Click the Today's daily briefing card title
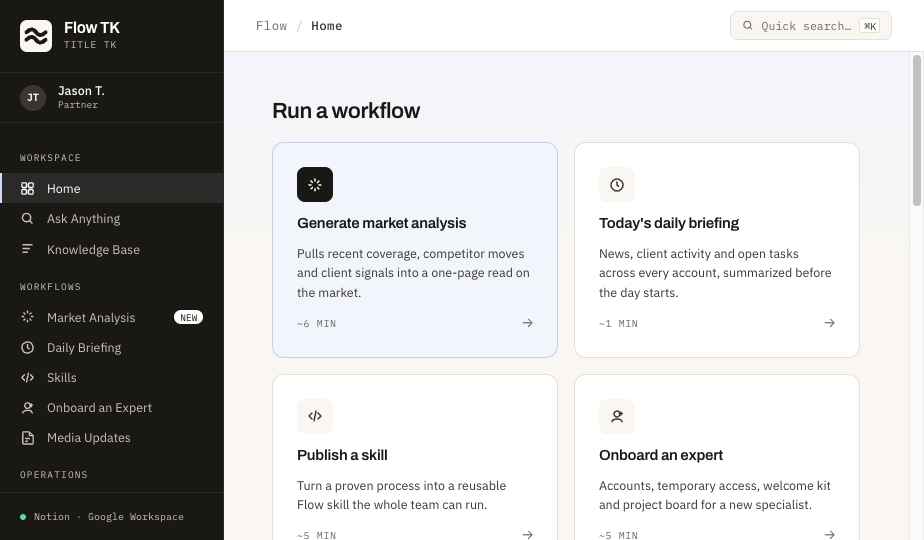This screenshot has width=924, height=540. tap(669, 223)
